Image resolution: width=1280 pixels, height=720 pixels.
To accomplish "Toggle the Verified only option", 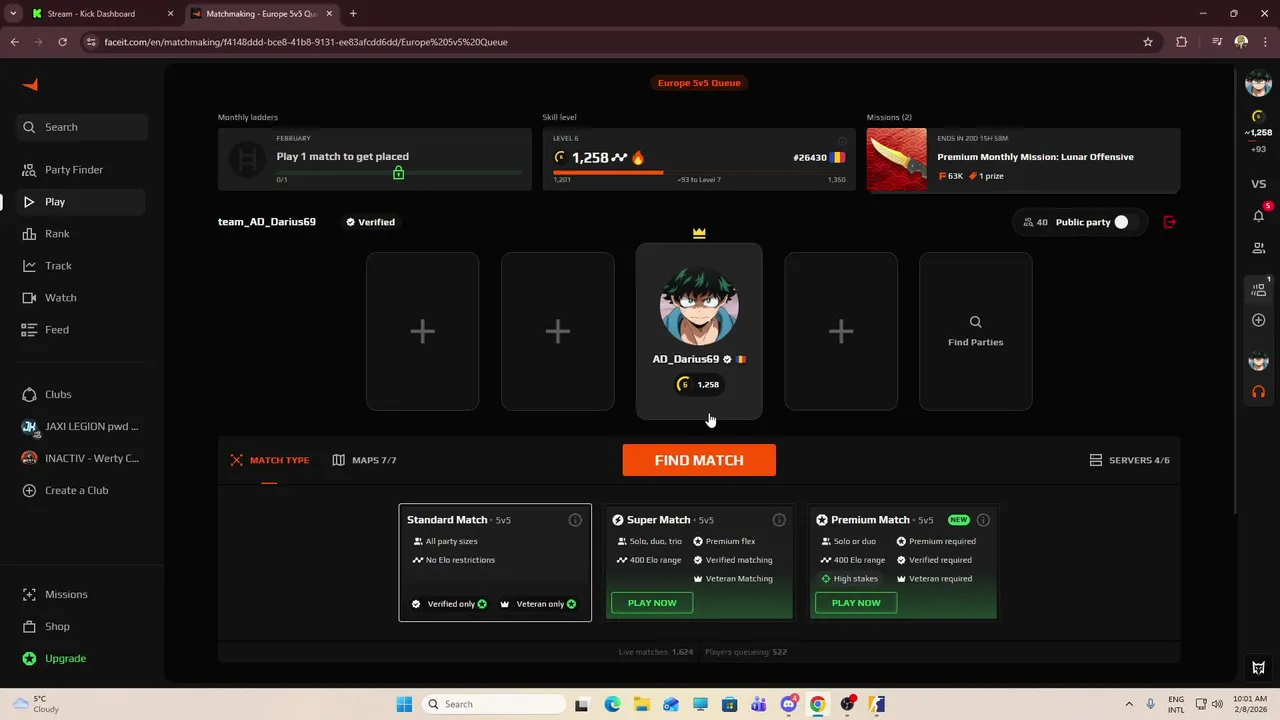I will click(450, 604).
